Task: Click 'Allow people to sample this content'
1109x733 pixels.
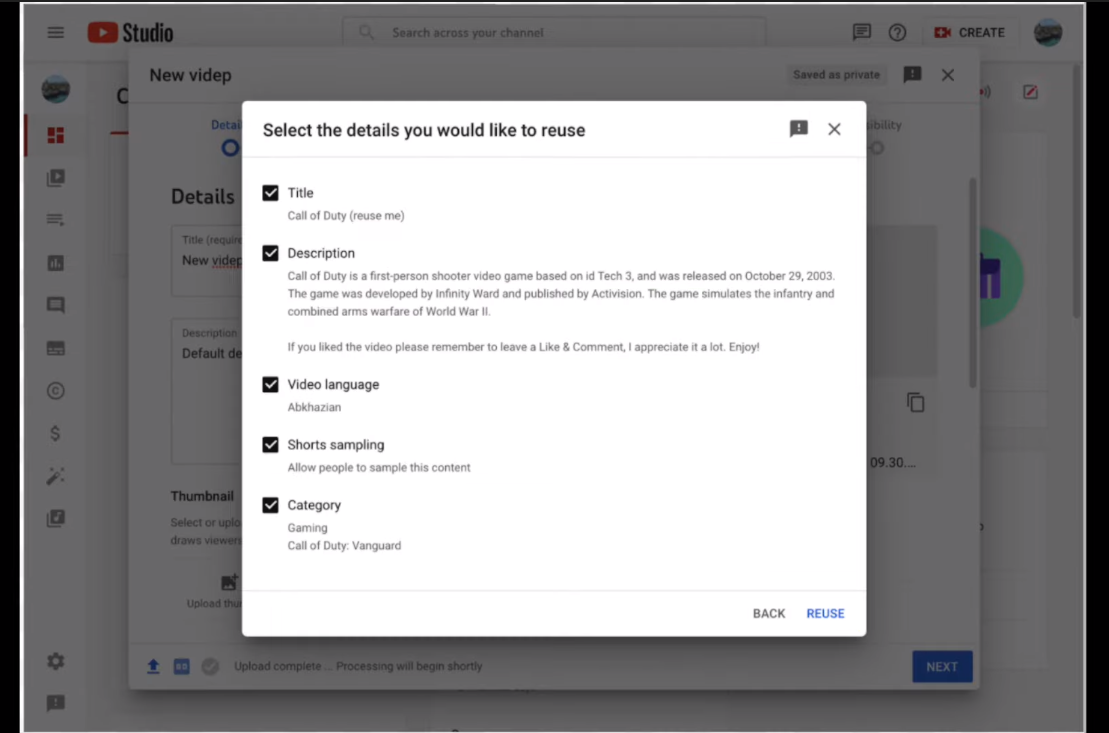Action: coord(378,468)
